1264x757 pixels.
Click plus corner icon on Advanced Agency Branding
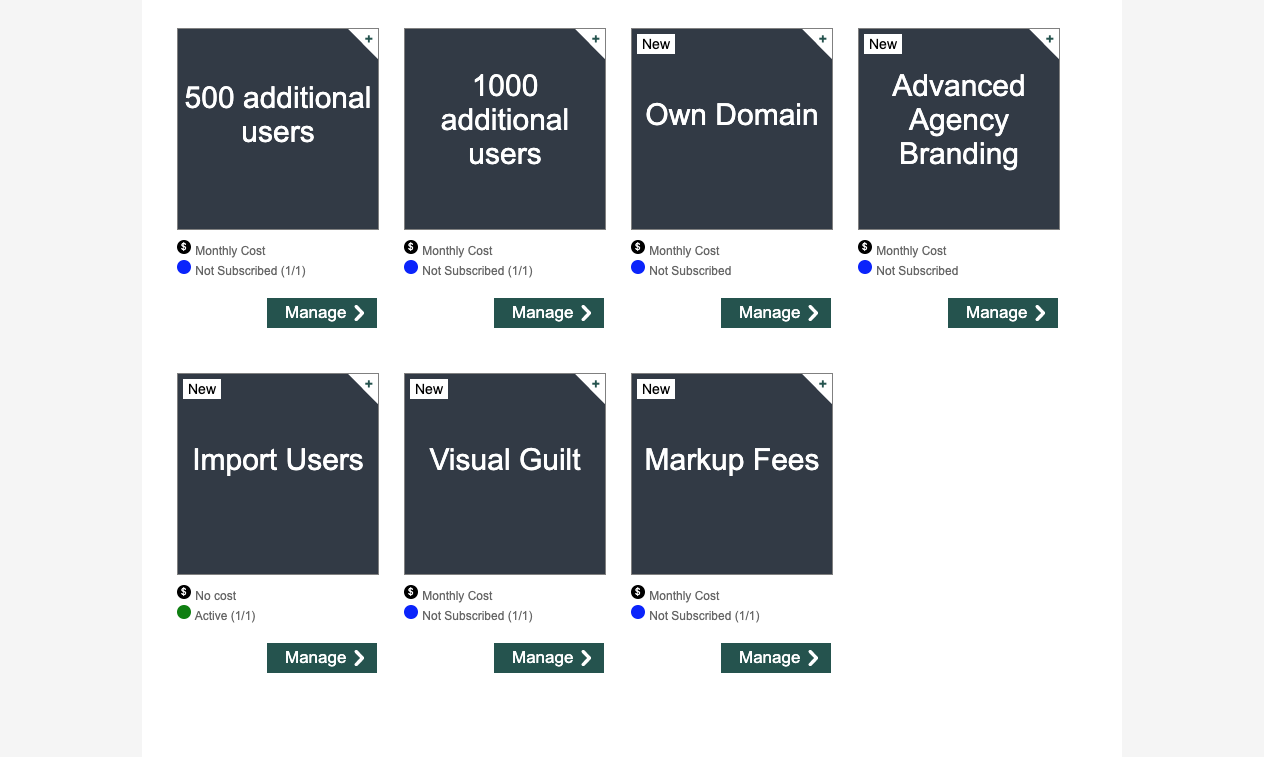(x=1049, y=39)
